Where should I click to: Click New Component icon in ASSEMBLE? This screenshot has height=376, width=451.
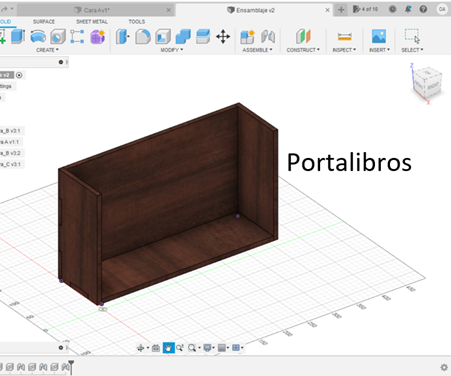(247, 36)
